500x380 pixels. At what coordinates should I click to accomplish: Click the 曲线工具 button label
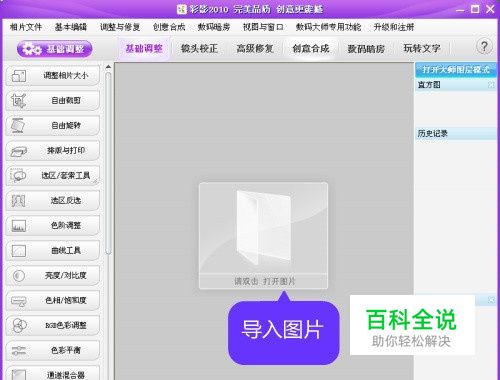(66, 251)
